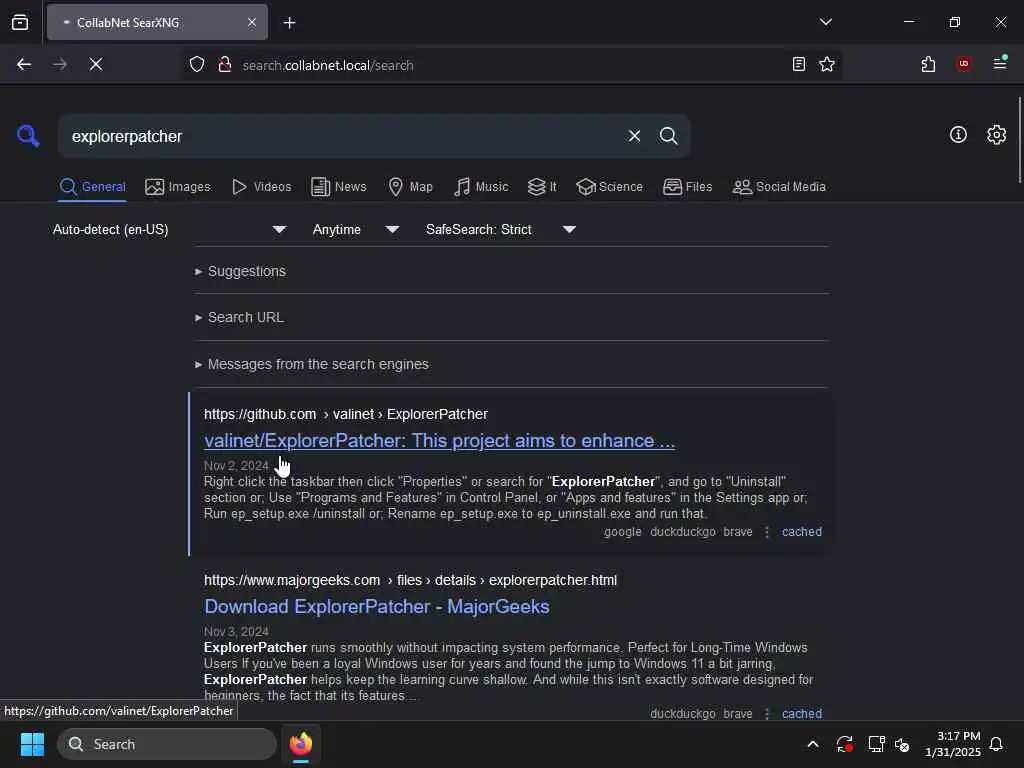Click the SearXNG magnifier logo
Viewport: 1024px width, 768px height.
click(28, 136)
